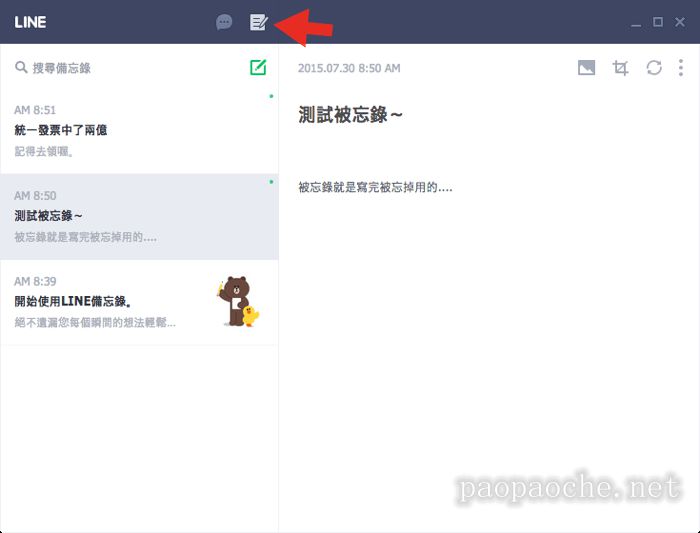Click the date 2015.07.30 8:50 AM
The width and height of the screenshot is (700, 533).
click(349, 68)
